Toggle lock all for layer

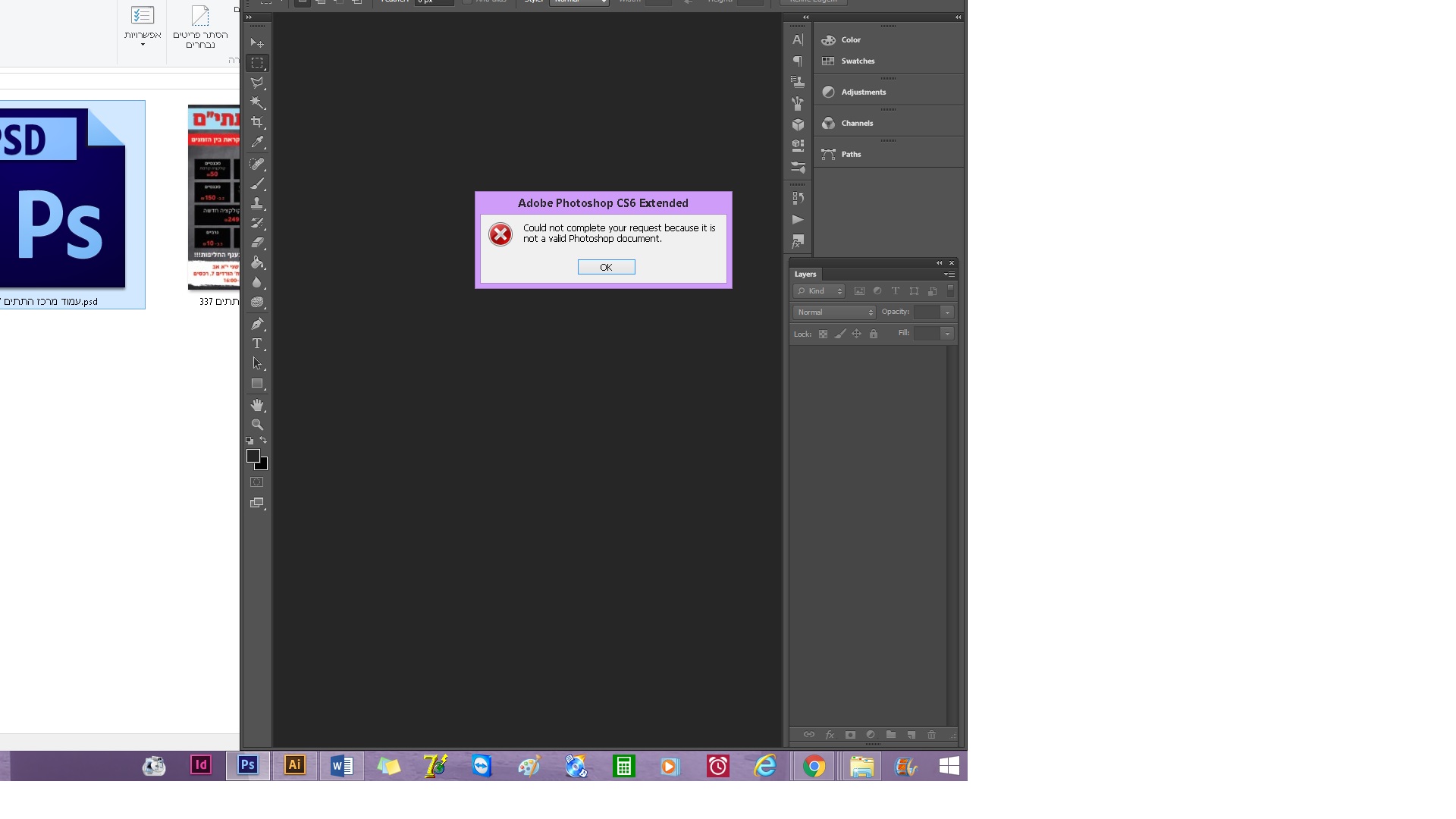click(874, 334)
